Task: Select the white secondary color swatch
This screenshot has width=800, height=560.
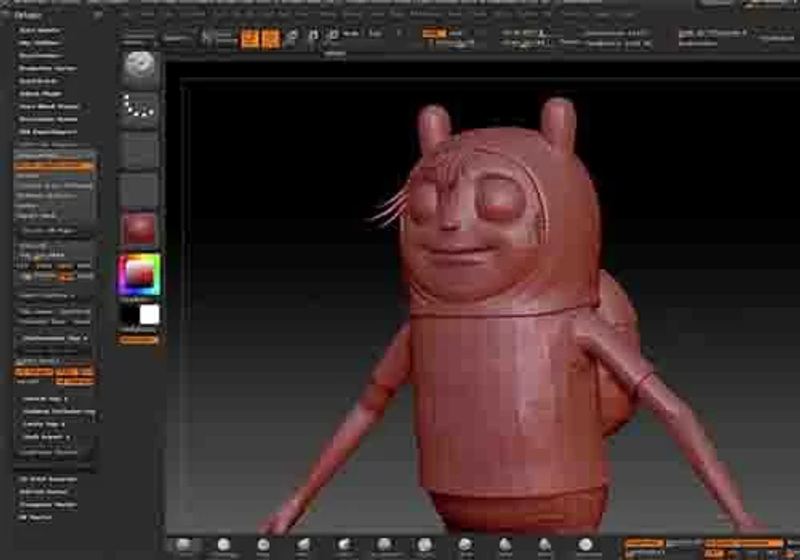Action: pos(149,315)
